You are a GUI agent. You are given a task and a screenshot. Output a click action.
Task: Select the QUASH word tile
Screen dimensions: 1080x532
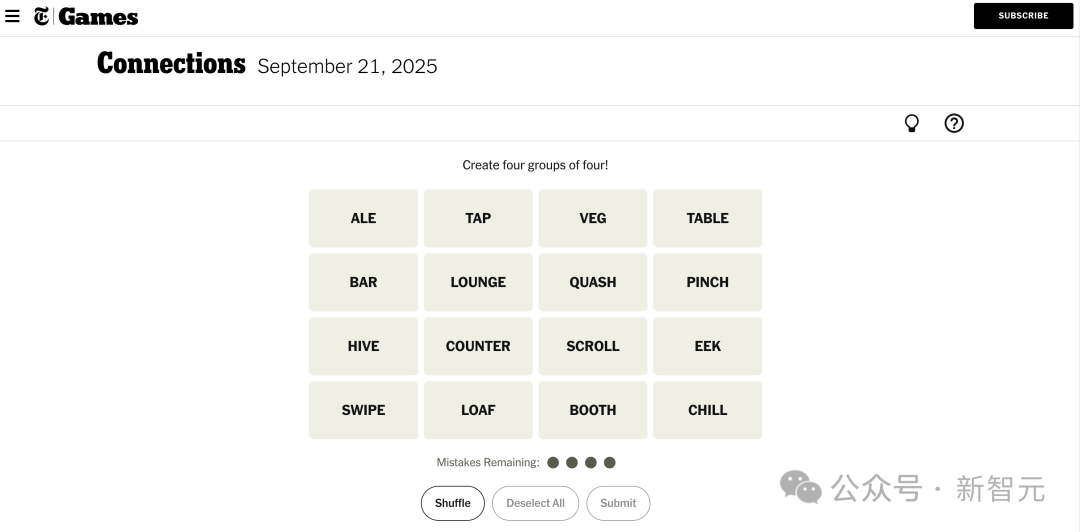pos(593,283)
